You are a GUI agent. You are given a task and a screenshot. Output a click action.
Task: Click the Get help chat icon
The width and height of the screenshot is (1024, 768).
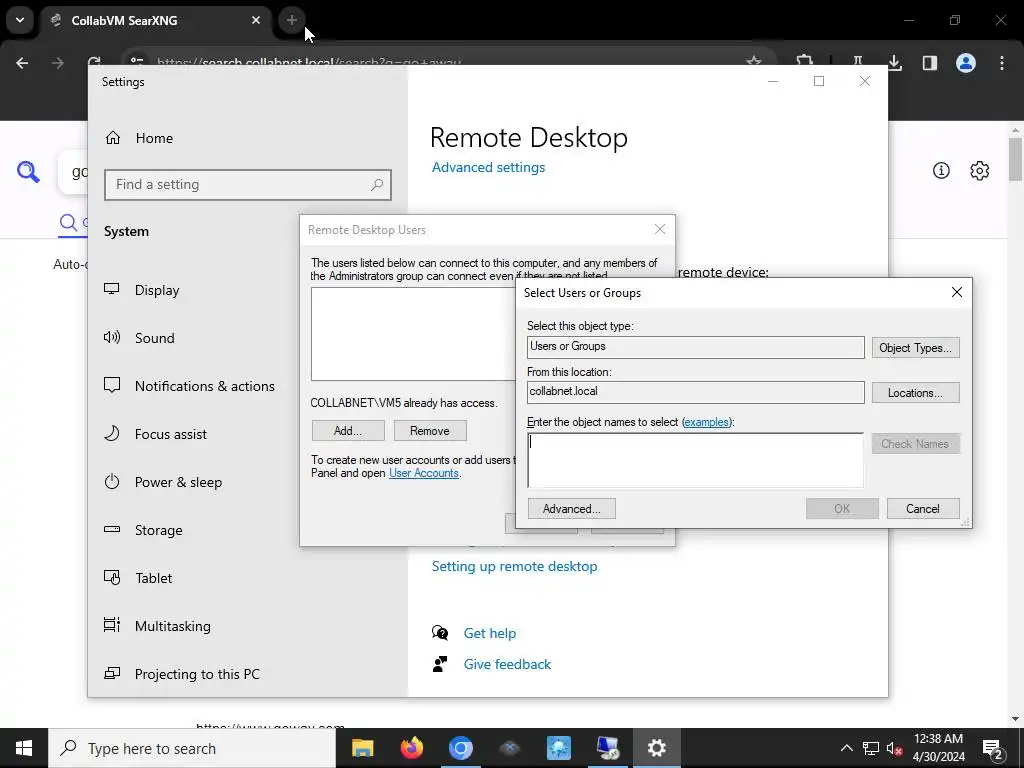(440, 633)
